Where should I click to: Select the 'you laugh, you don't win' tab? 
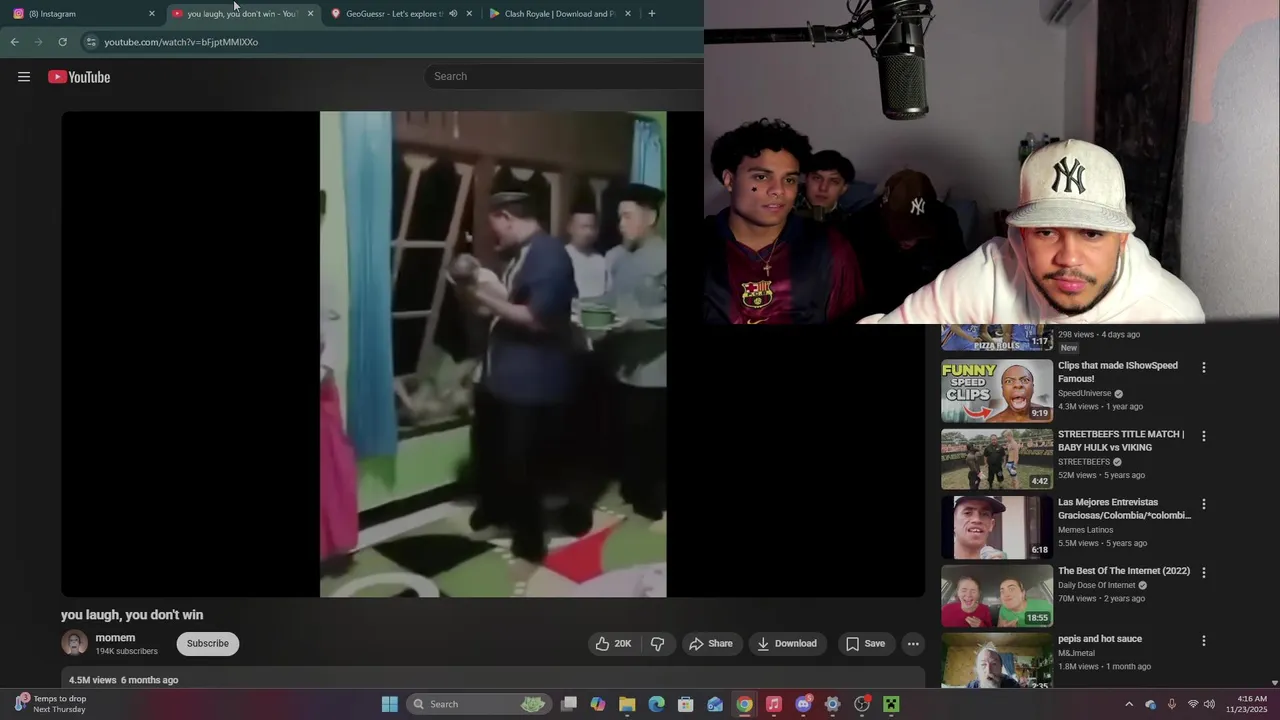pyautogui.click(x=243, y=14)
